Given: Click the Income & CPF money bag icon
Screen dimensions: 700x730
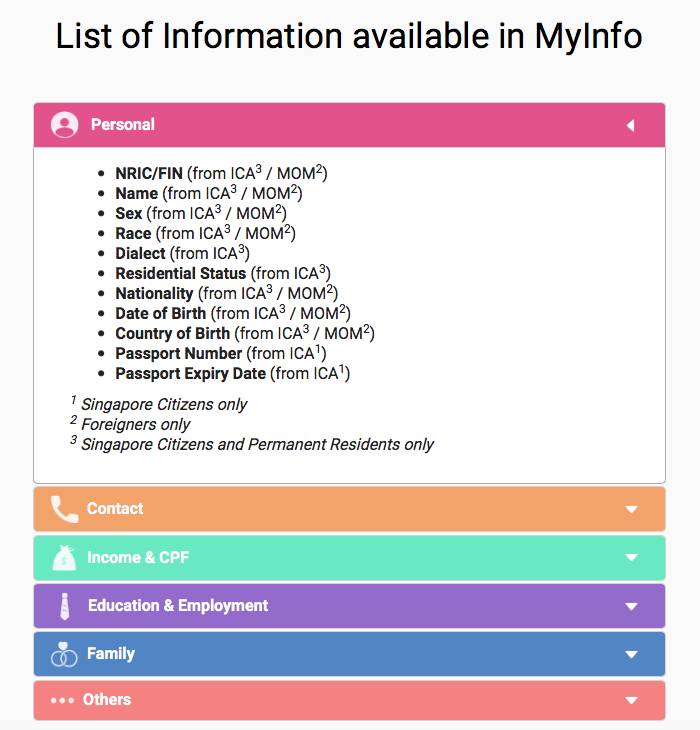Looking at the screenshot, I should (x=65, y=558).
